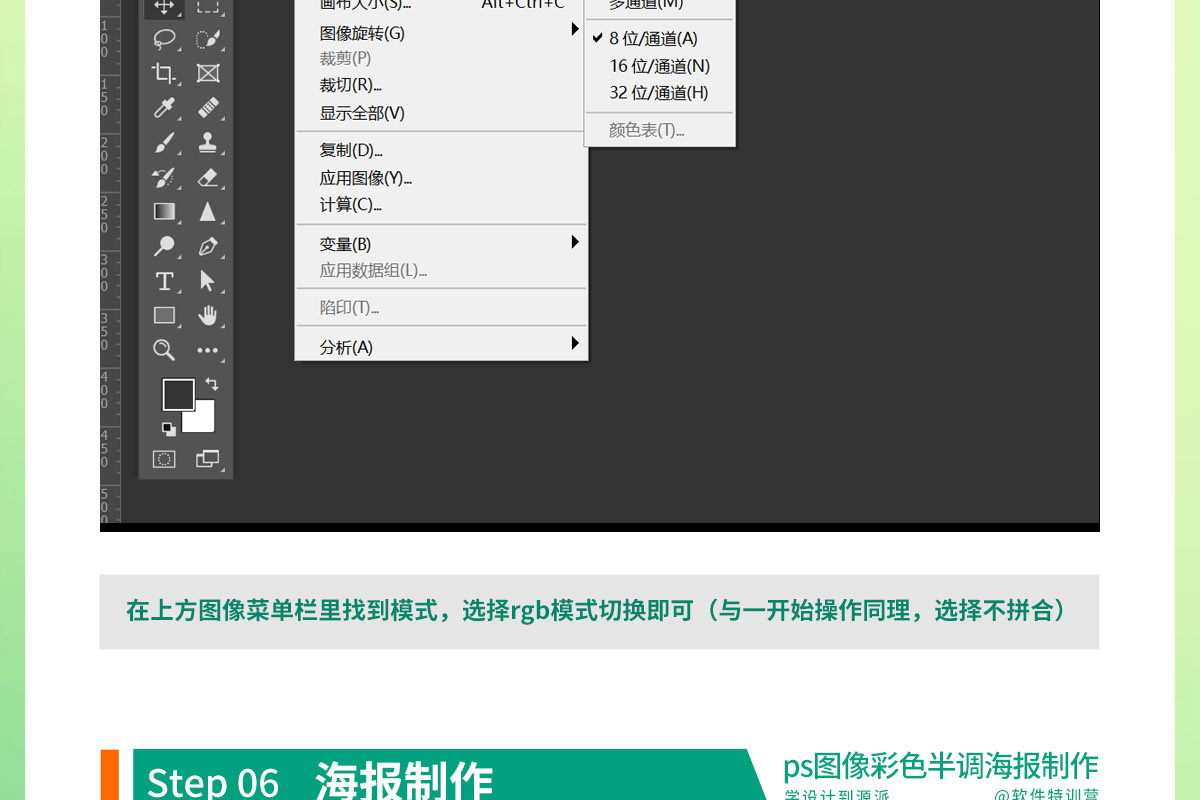Select the Eyedropper tool
Viewport: 1200px width, 800px height.
pos(164,108)
